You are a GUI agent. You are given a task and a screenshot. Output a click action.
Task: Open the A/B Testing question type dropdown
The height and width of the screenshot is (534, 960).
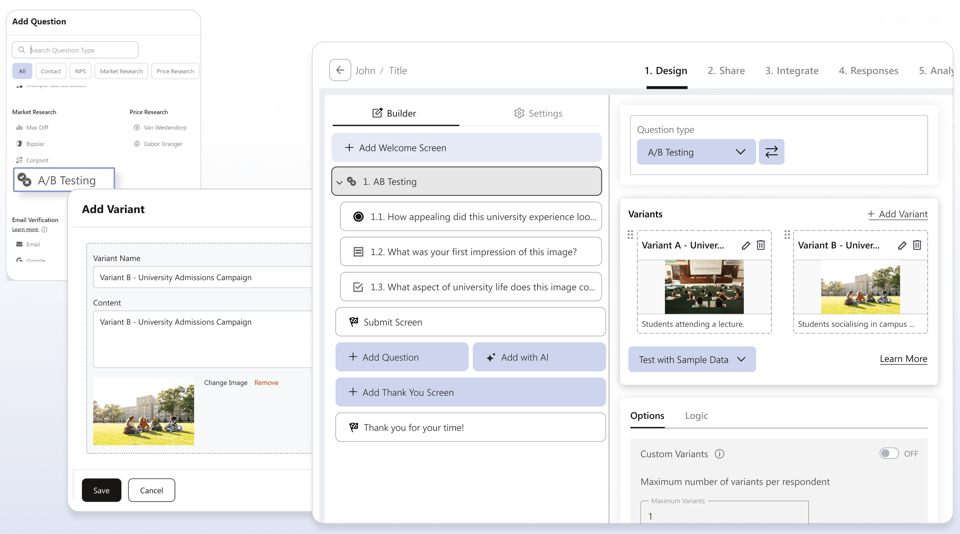[x=696, y=152]
